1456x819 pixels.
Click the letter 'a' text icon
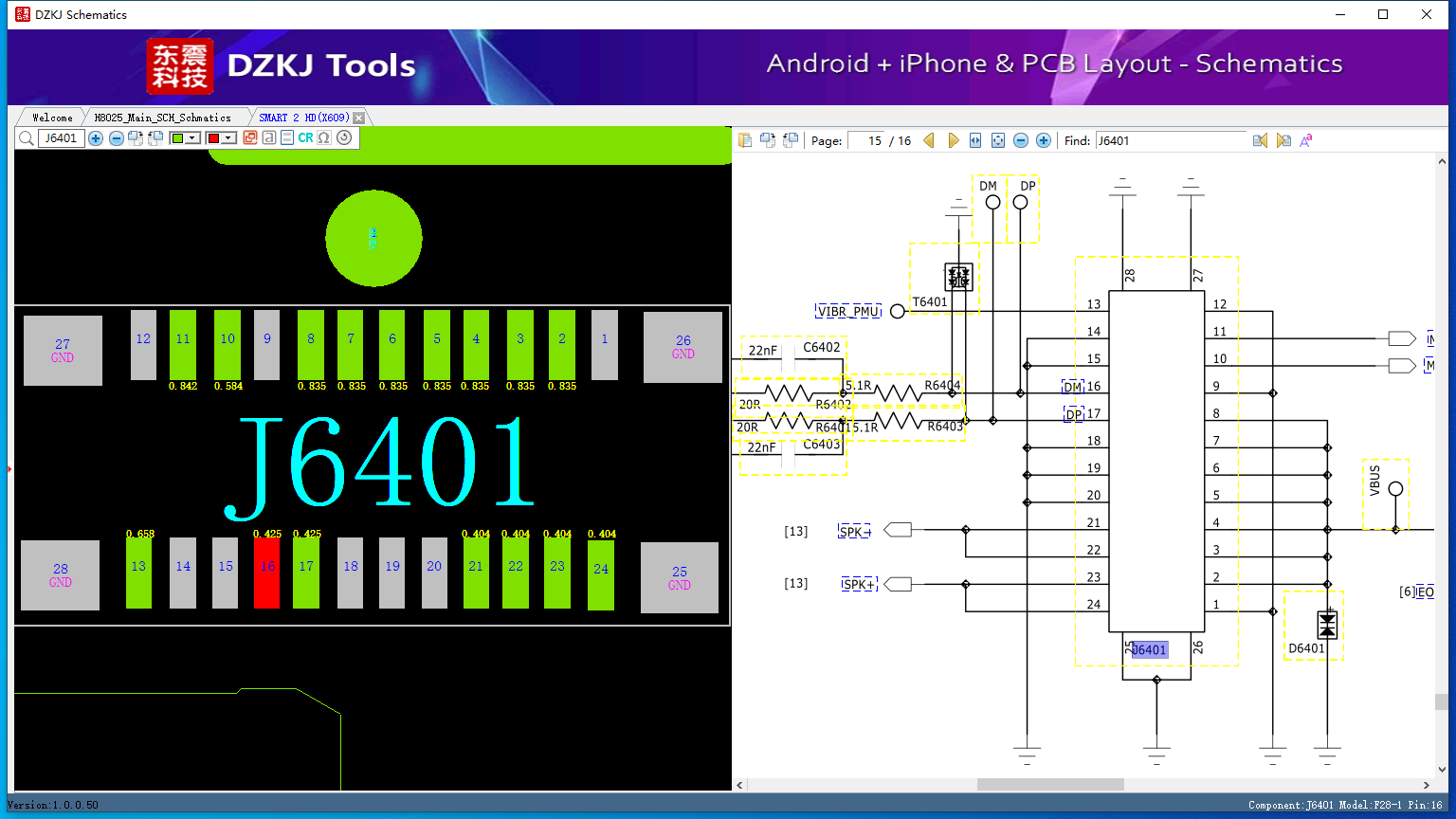(269, 138)
